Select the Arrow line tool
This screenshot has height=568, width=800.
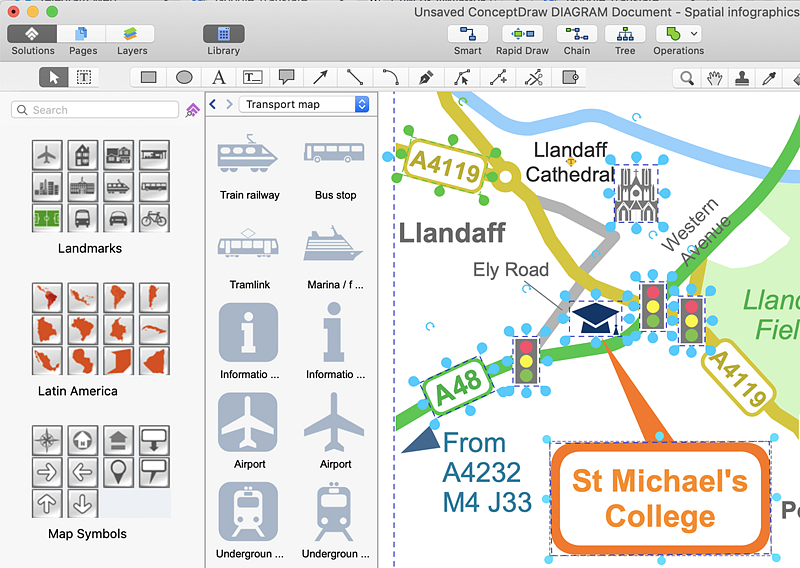[320, 78]
